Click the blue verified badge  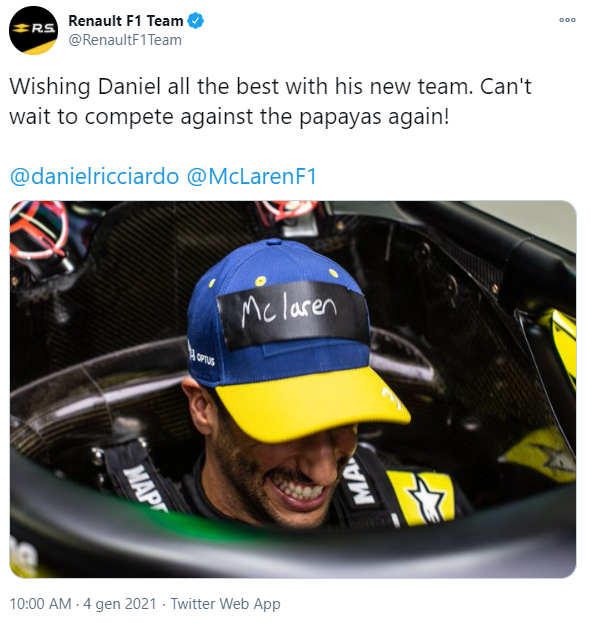[195, 21]
